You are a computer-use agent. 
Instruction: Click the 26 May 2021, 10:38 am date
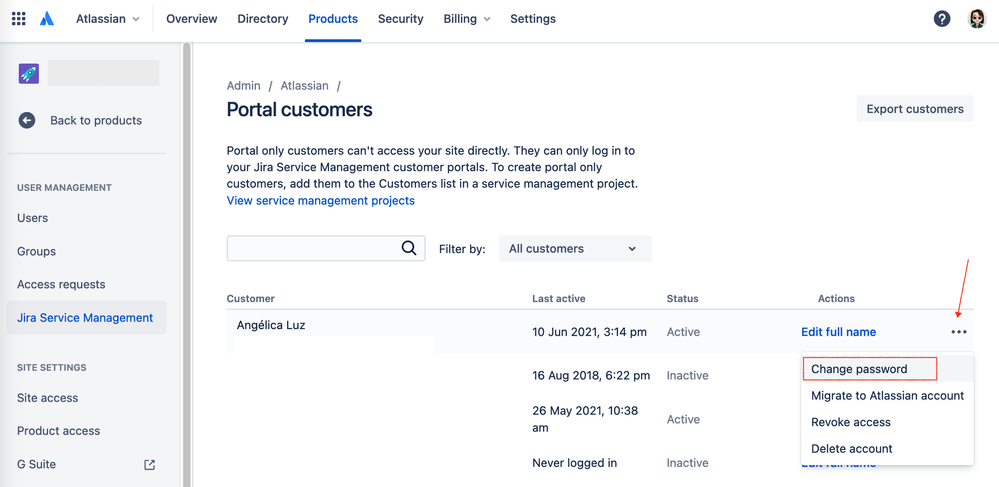point(585,419)
